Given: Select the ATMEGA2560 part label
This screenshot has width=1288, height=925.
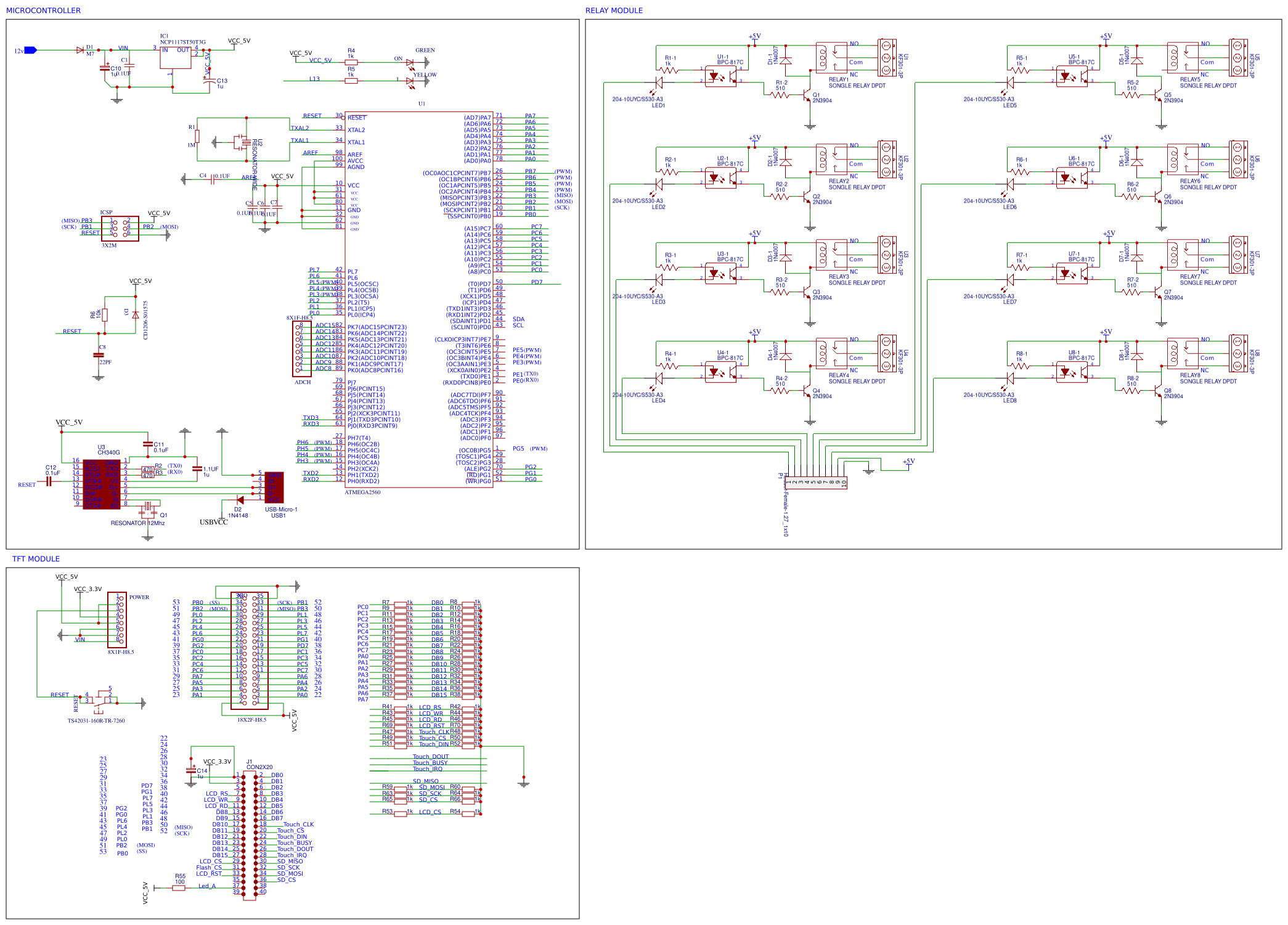Looking at the screenshot, I should 362,492.
